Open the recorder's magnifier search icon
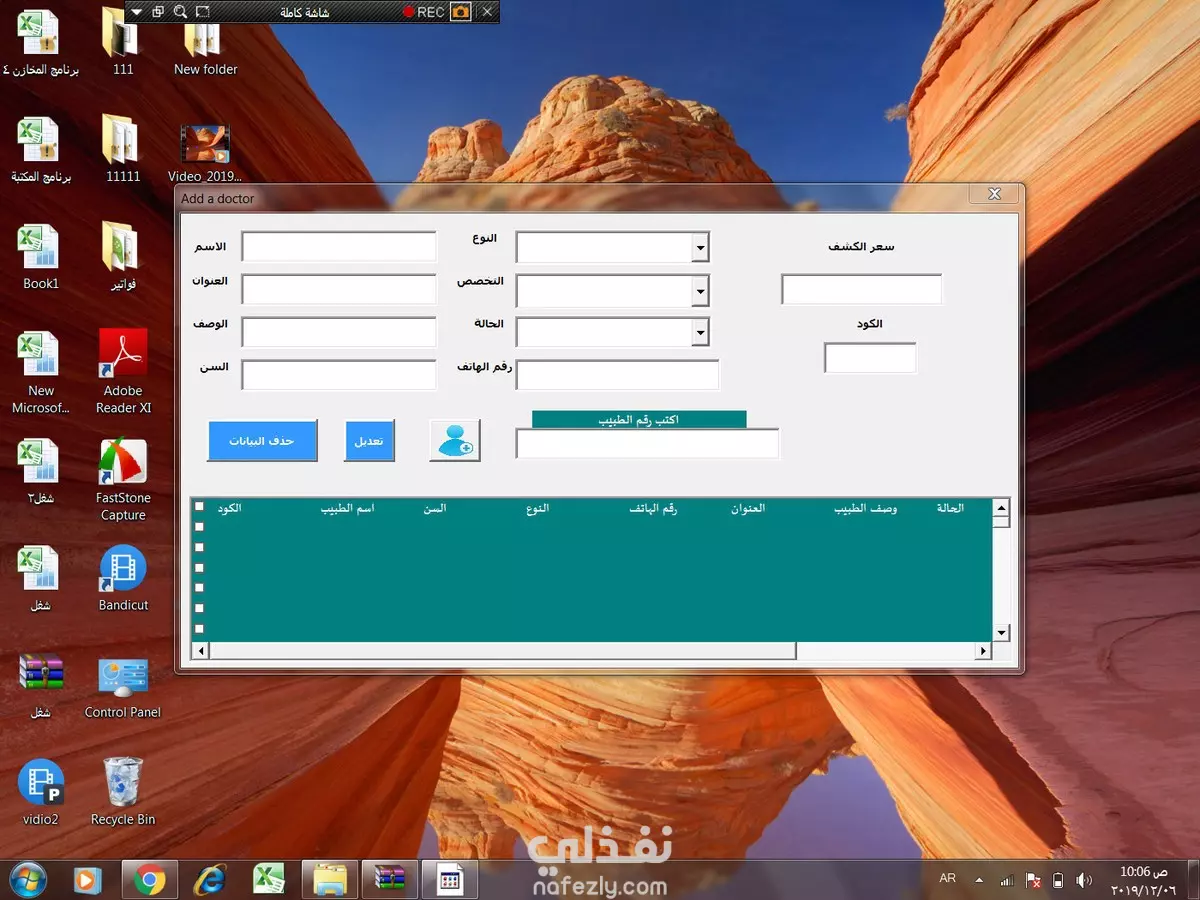Viewport: 1200px width, 900px height. tap(180, 12)
